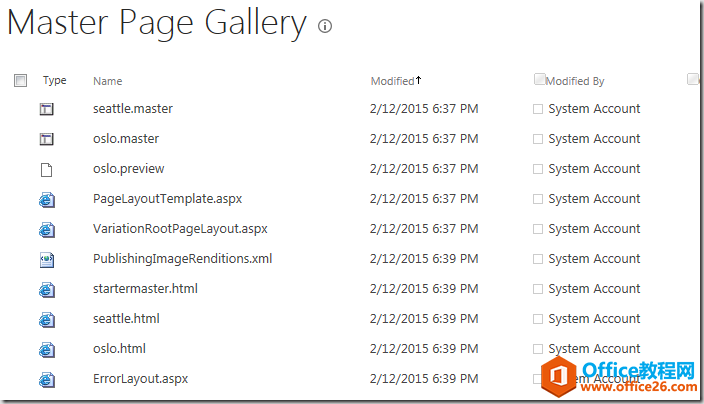Click the info icon beside Master Page Gallery
Image resolution: width=704 pixels, height=404 pixels.
[x=324, y=27]
